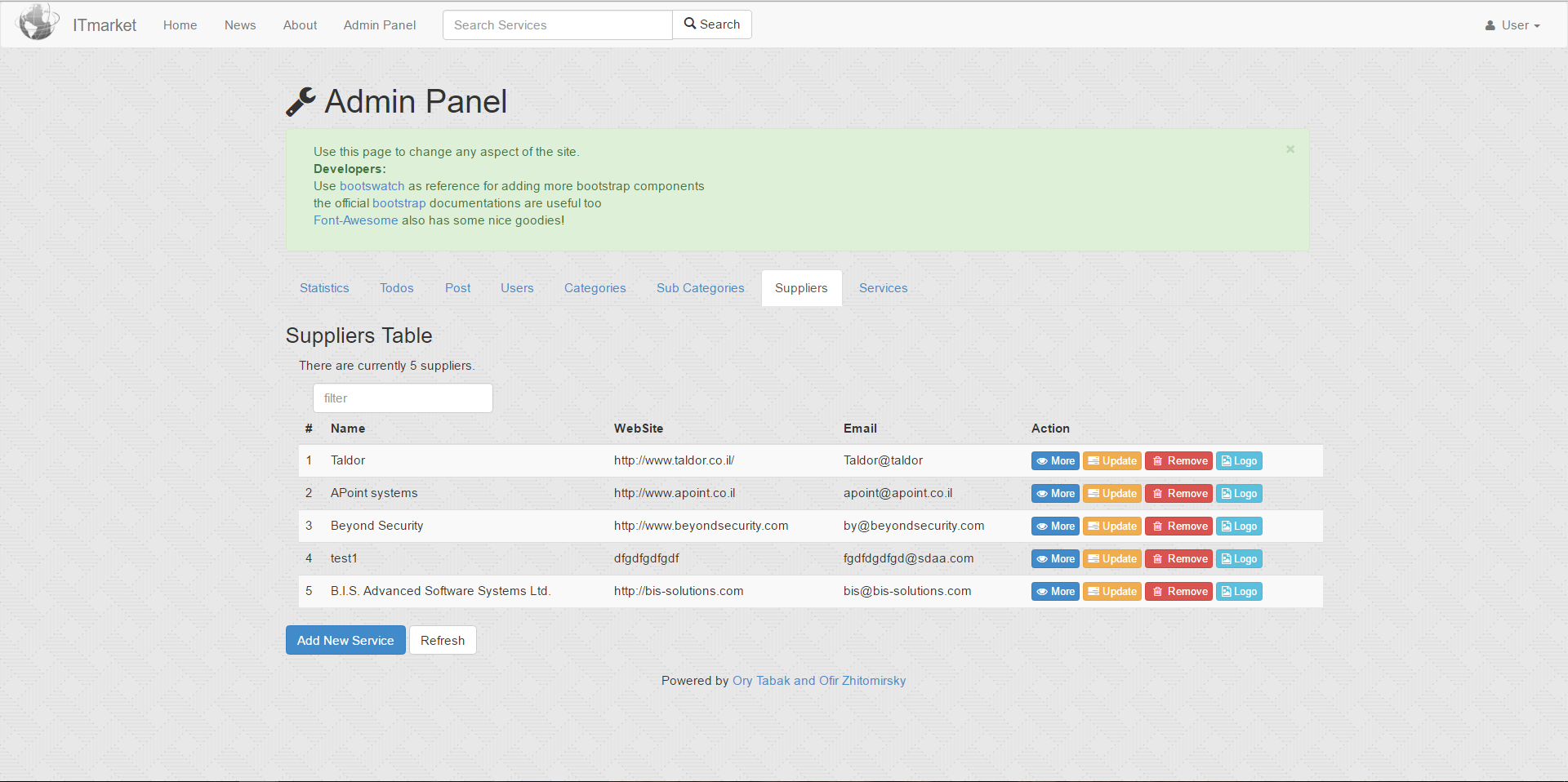1568x782 pixels.
Task: Open Logo for Beyond Security
Action: click(x=1239, y=527)
